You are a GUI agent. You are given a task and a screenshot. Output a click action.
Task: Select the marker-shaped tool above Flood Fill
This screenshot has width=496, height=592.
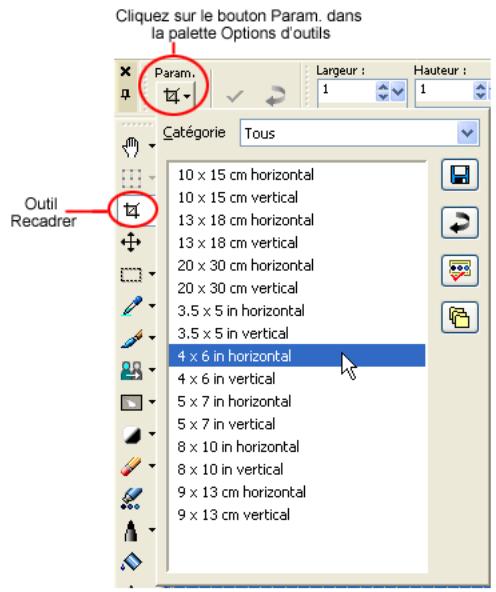131,530
